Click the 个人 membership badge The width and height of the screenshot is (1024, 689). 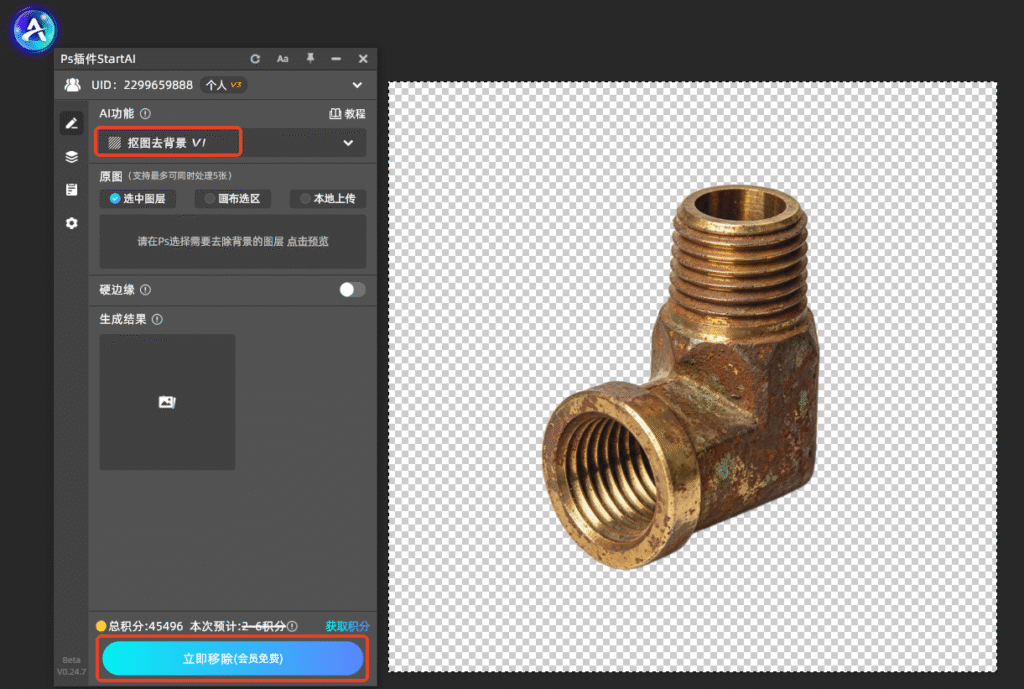point(223,85)
